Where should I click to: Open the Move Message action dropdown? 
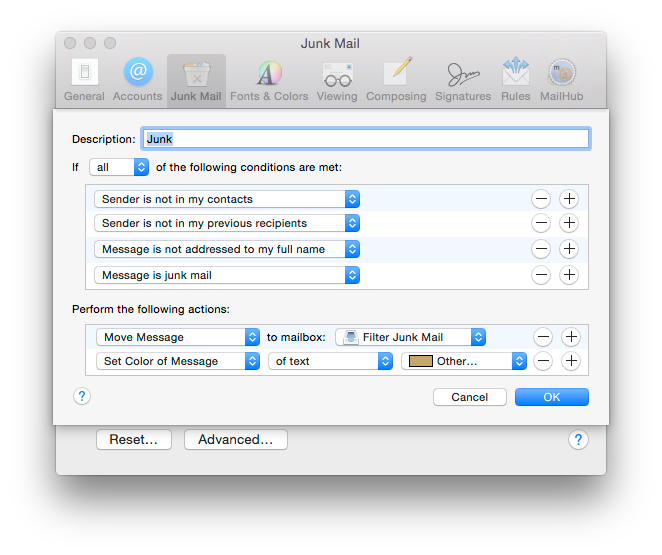point(178,337)
